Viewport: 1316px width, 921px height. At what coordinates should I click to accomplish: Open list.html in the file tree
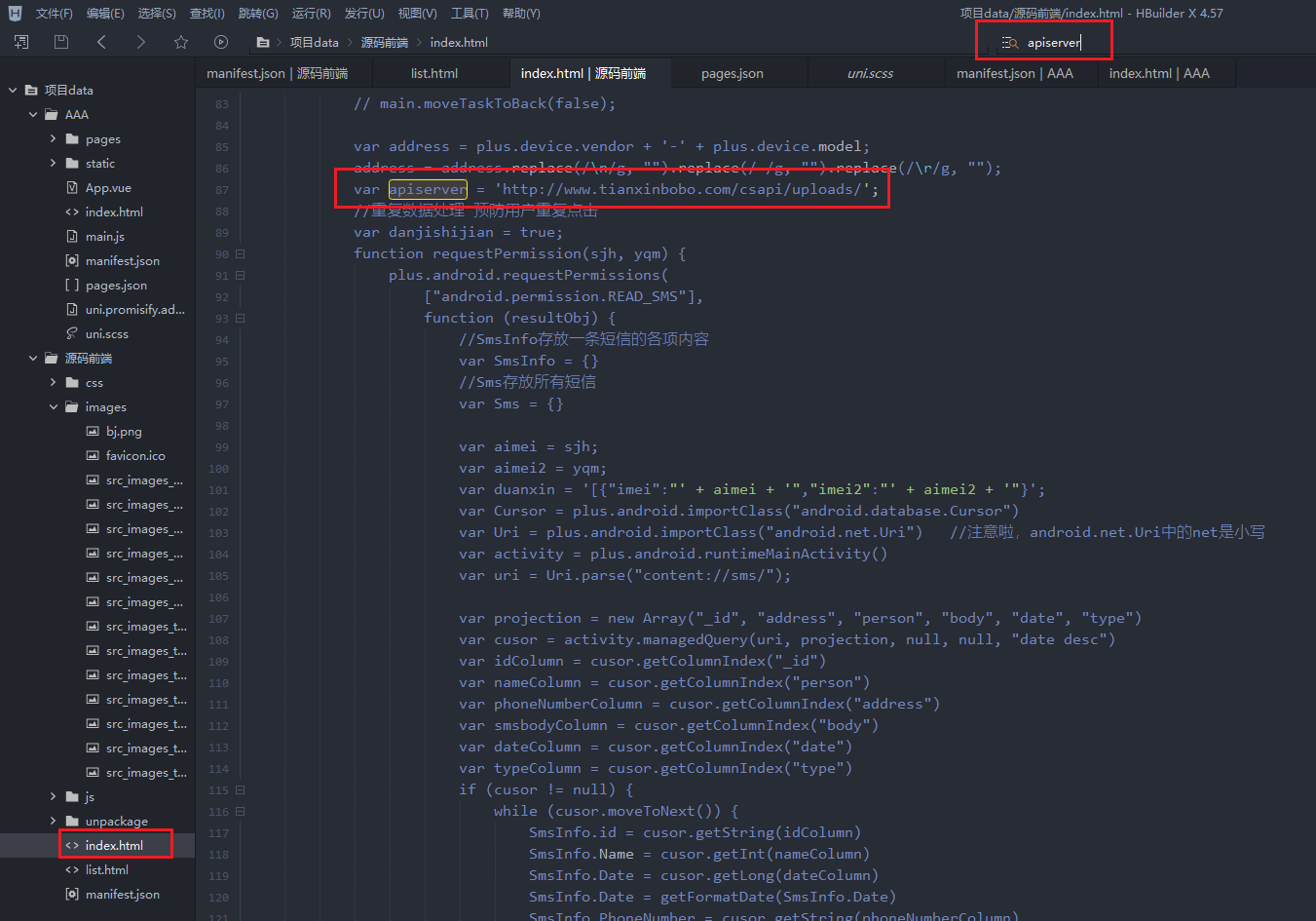point(106,870)
